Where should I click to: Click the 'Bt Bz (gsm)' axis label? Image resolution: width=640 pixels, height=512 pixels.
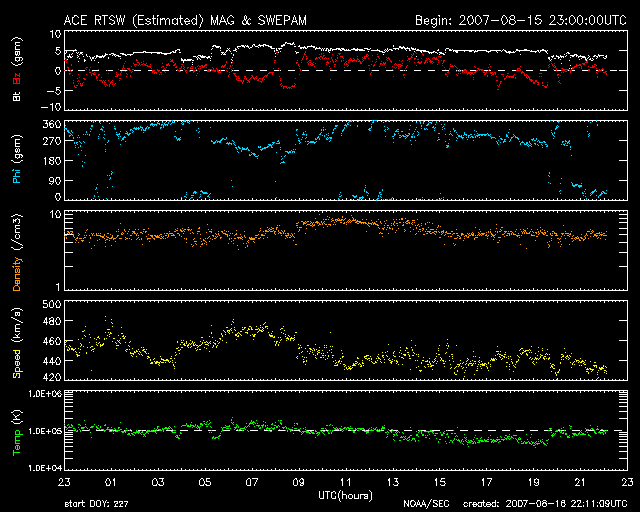[x=17, y=69]
